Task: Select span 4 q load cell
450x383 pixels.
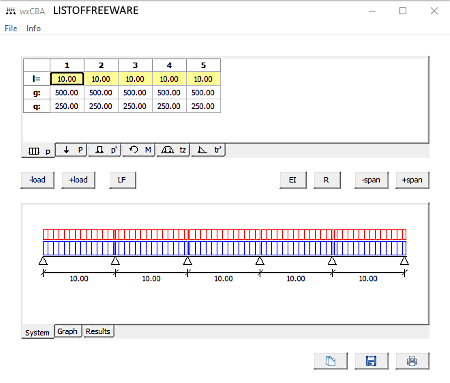Action: pyautogui.click(x=169, y=106)
